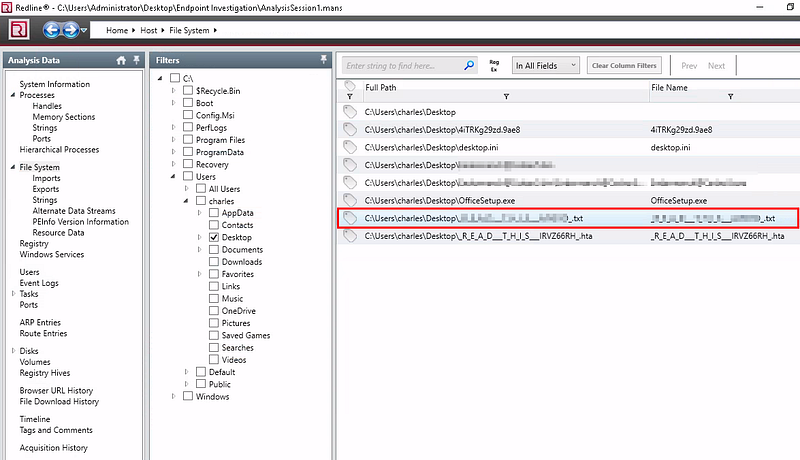Check the Downloads folder checkbox

(x=214, y=262)
